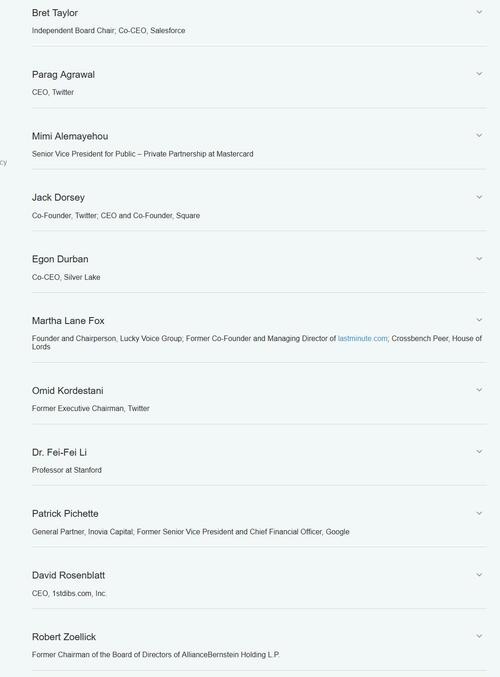Select the Robert Zoellick name heading
The height and width of the screenshot is (677, 500).
click(x=64, y=637)
